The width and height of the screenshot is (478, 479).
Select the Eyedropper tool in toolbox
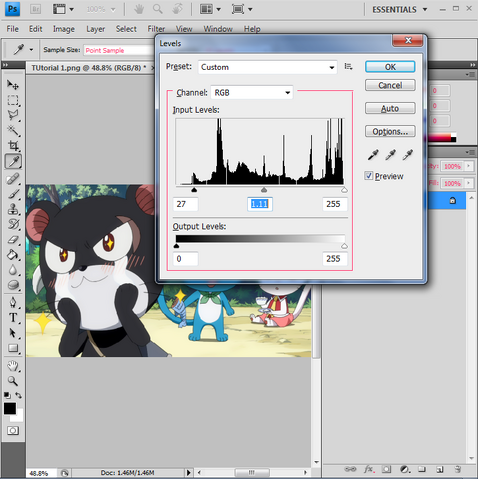pos(13,161)
